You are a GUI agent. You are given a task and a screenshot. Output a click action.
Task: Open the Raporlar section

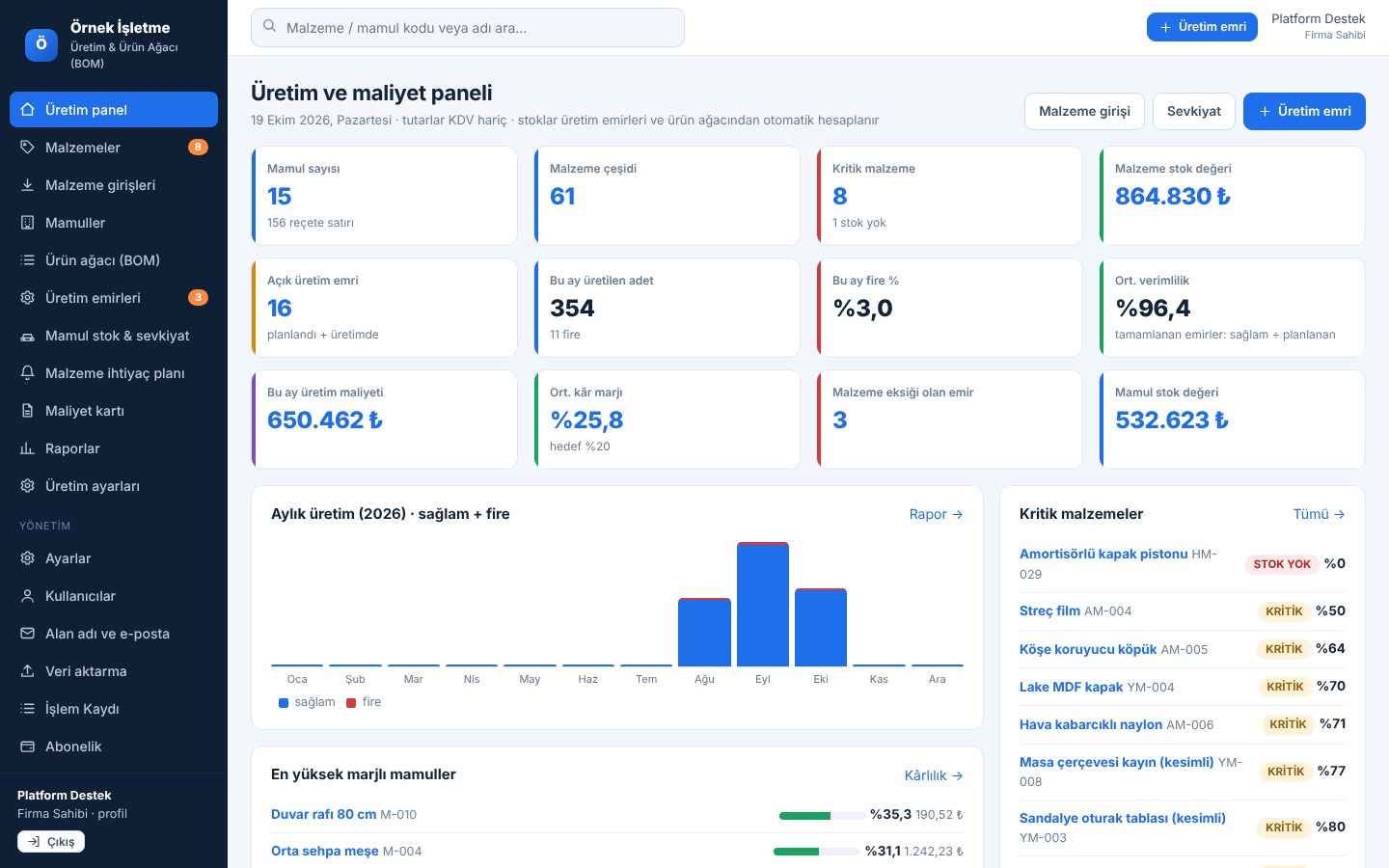point(114,448)
